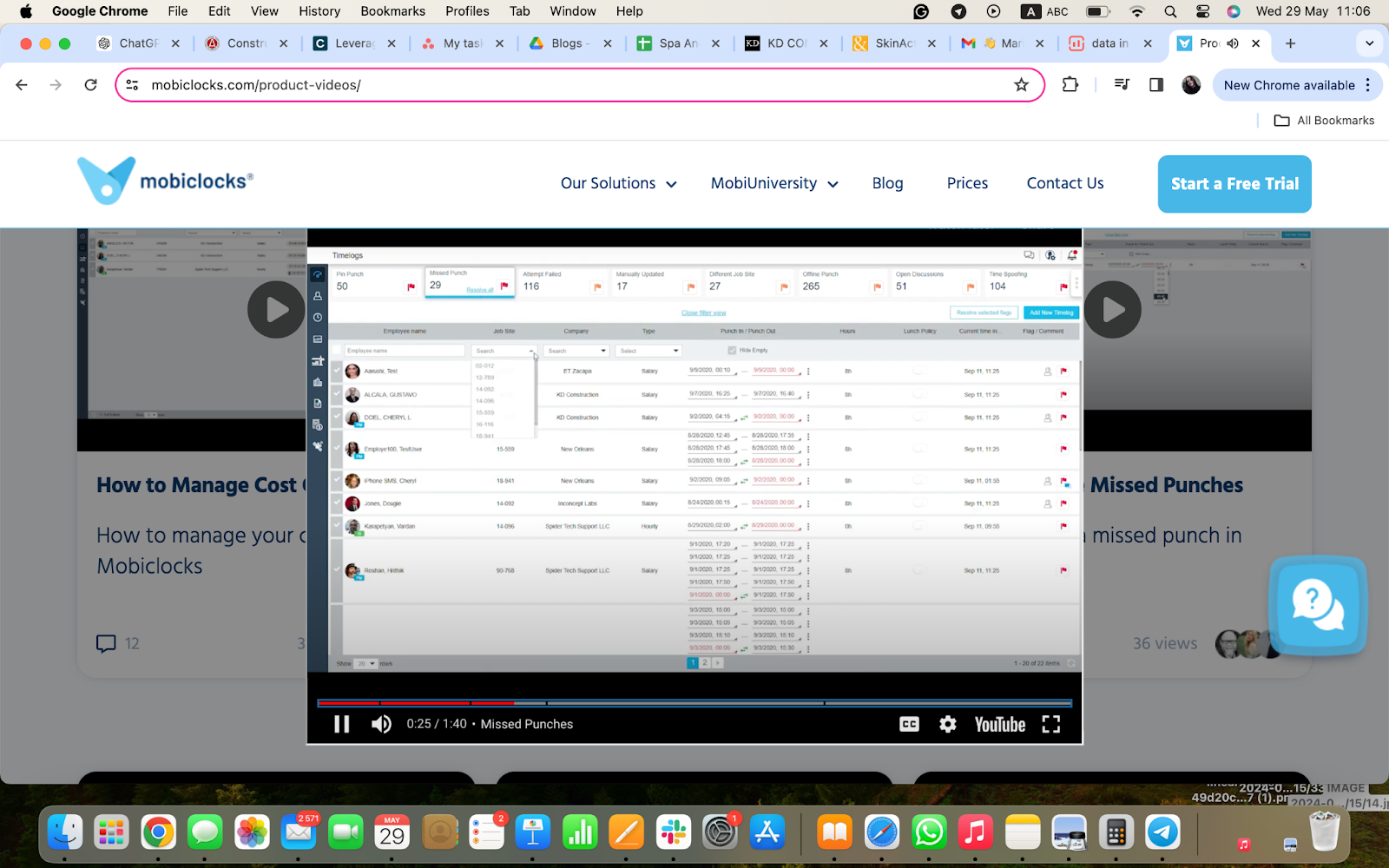
Task: Open the Wi-Fi status menu
Action: (x=1136, y=11)
